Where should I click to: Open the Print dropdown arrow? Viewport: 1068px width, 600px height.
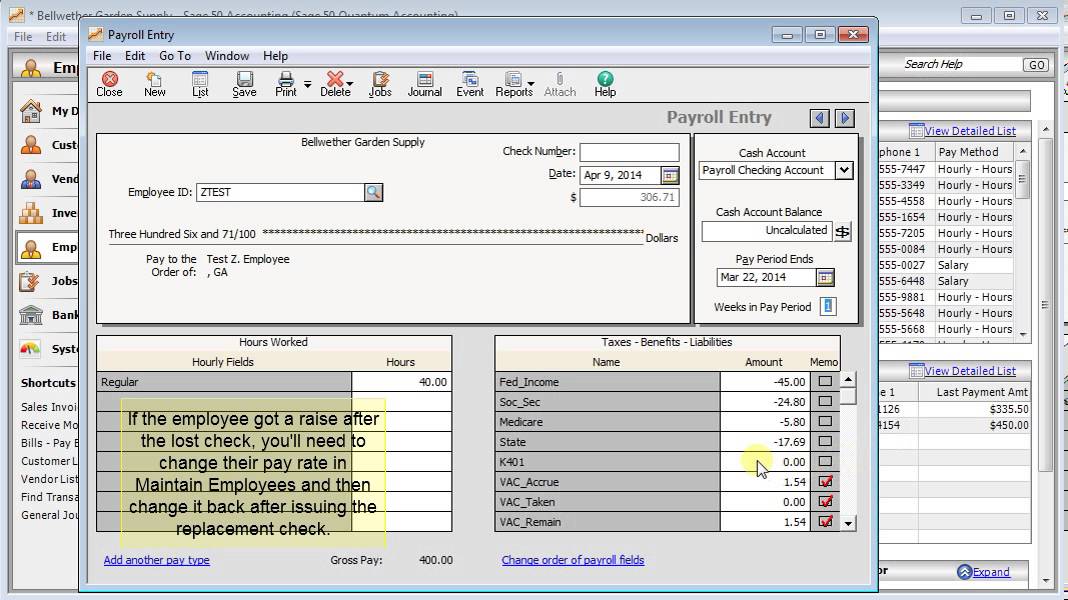(x=307, y=84)
